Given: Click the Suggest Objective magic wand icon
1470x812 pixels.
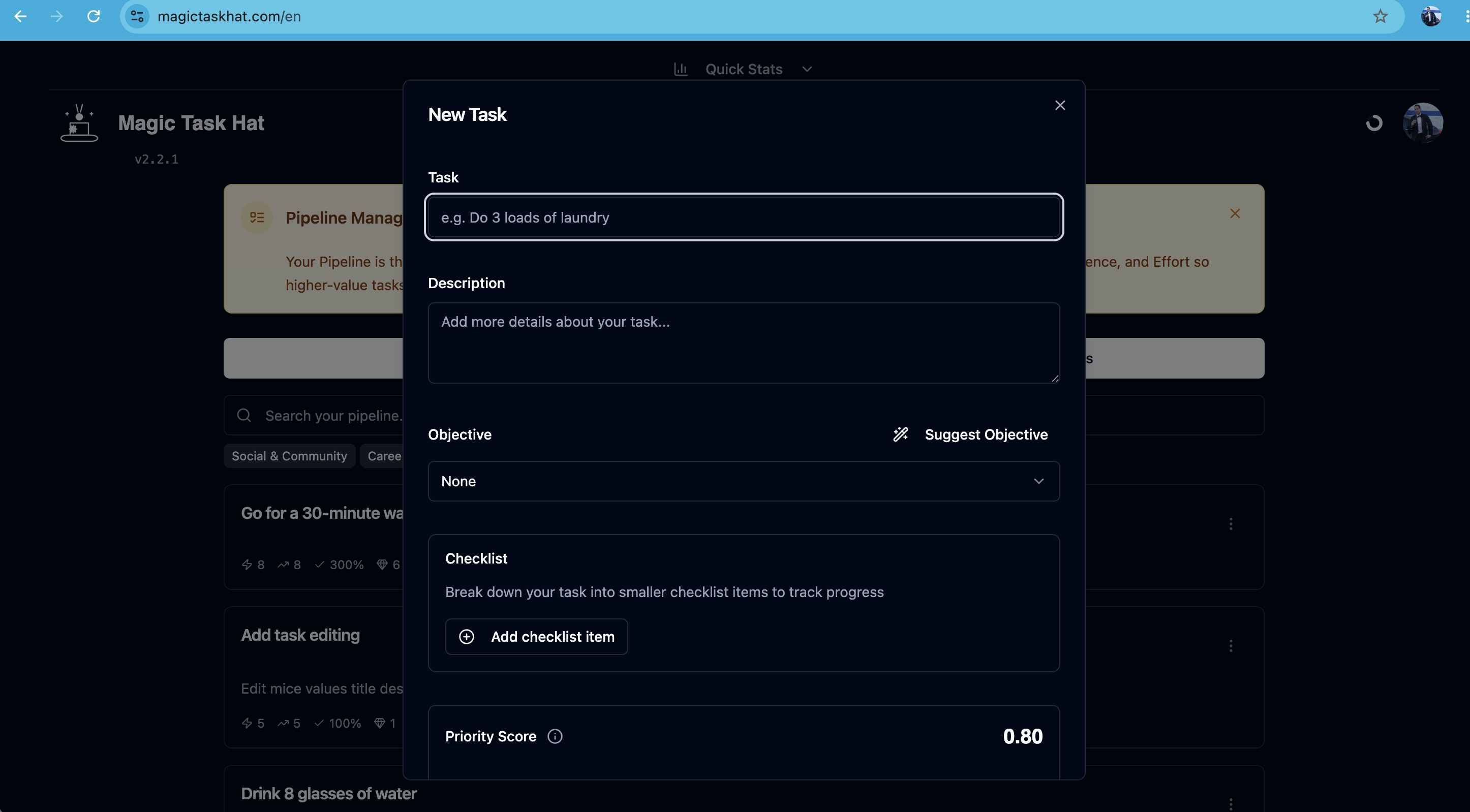Looking at the screenshot, I should pos(901,434).
